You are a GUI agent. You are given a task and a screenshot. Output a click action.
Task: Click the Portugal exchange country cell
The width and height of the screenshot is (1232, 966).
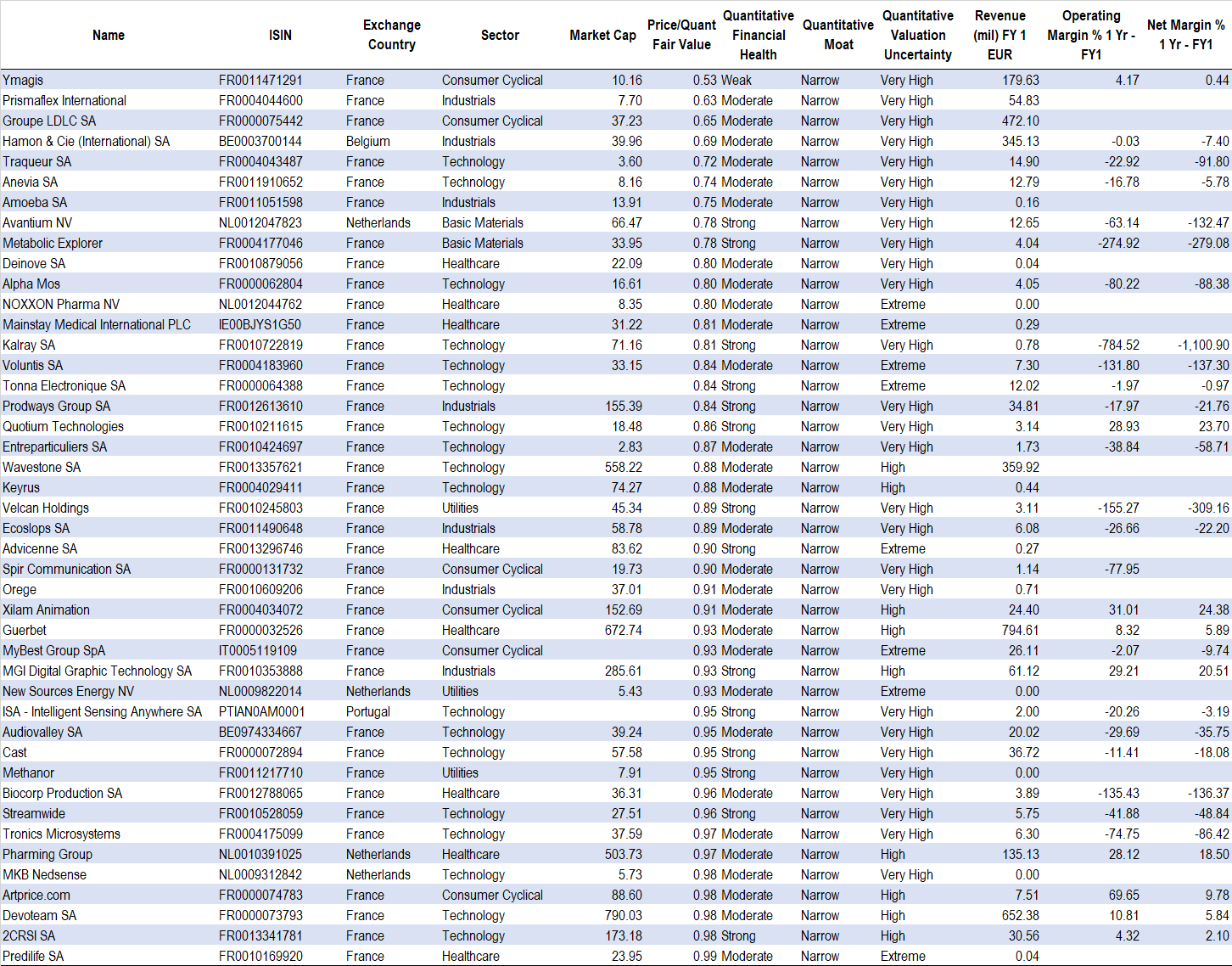[x=368, y=711]
